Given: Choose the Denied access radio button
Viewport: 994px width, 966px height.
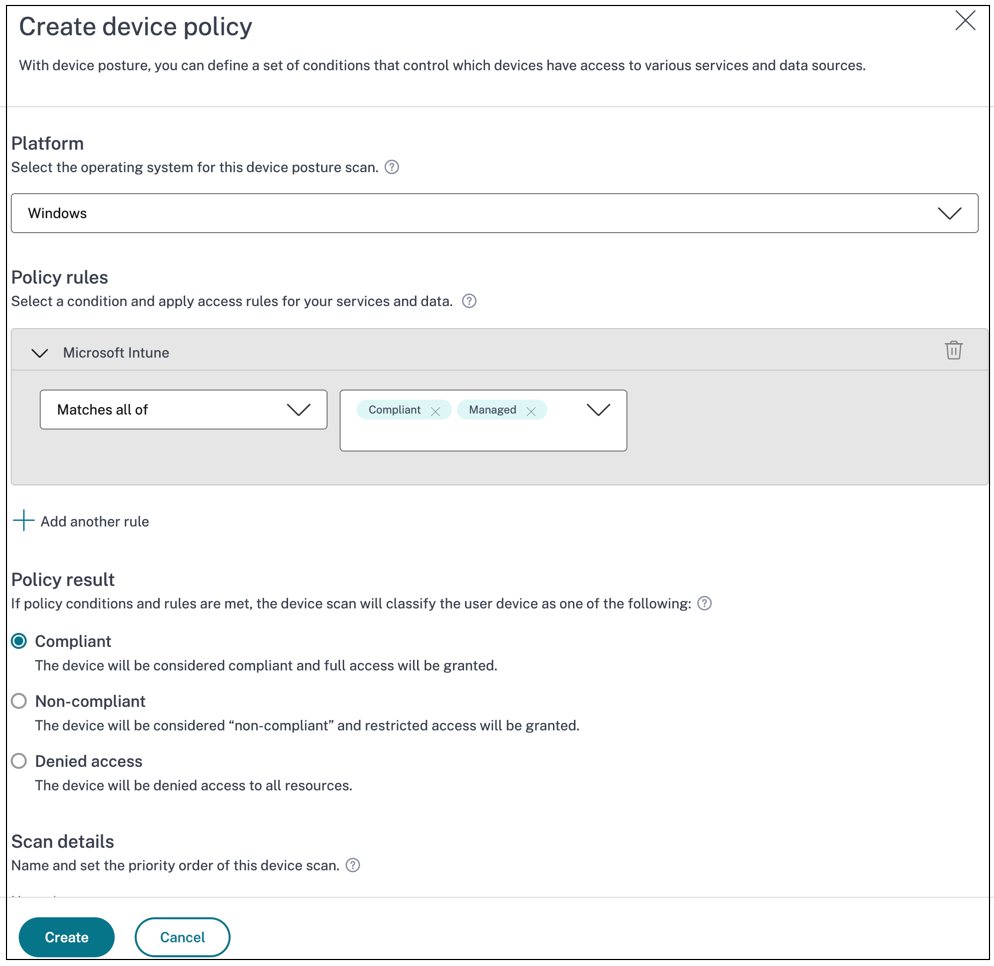Looking at the screenshot, I should [x=19, y=761].
